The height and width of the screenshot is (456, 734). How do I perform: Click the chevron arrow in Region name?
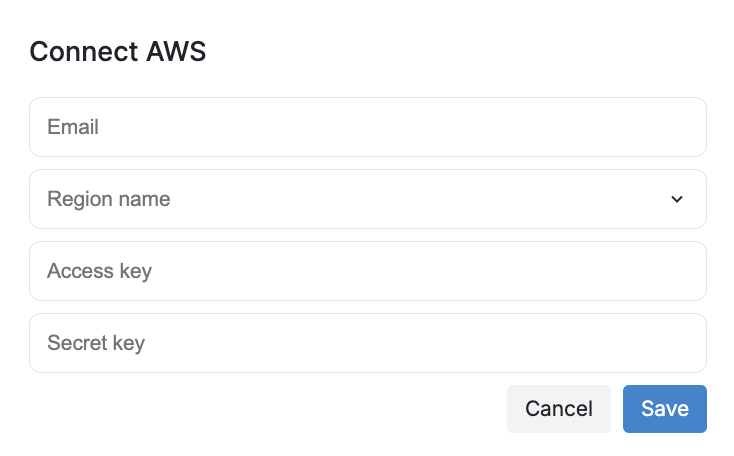(677, 199)
